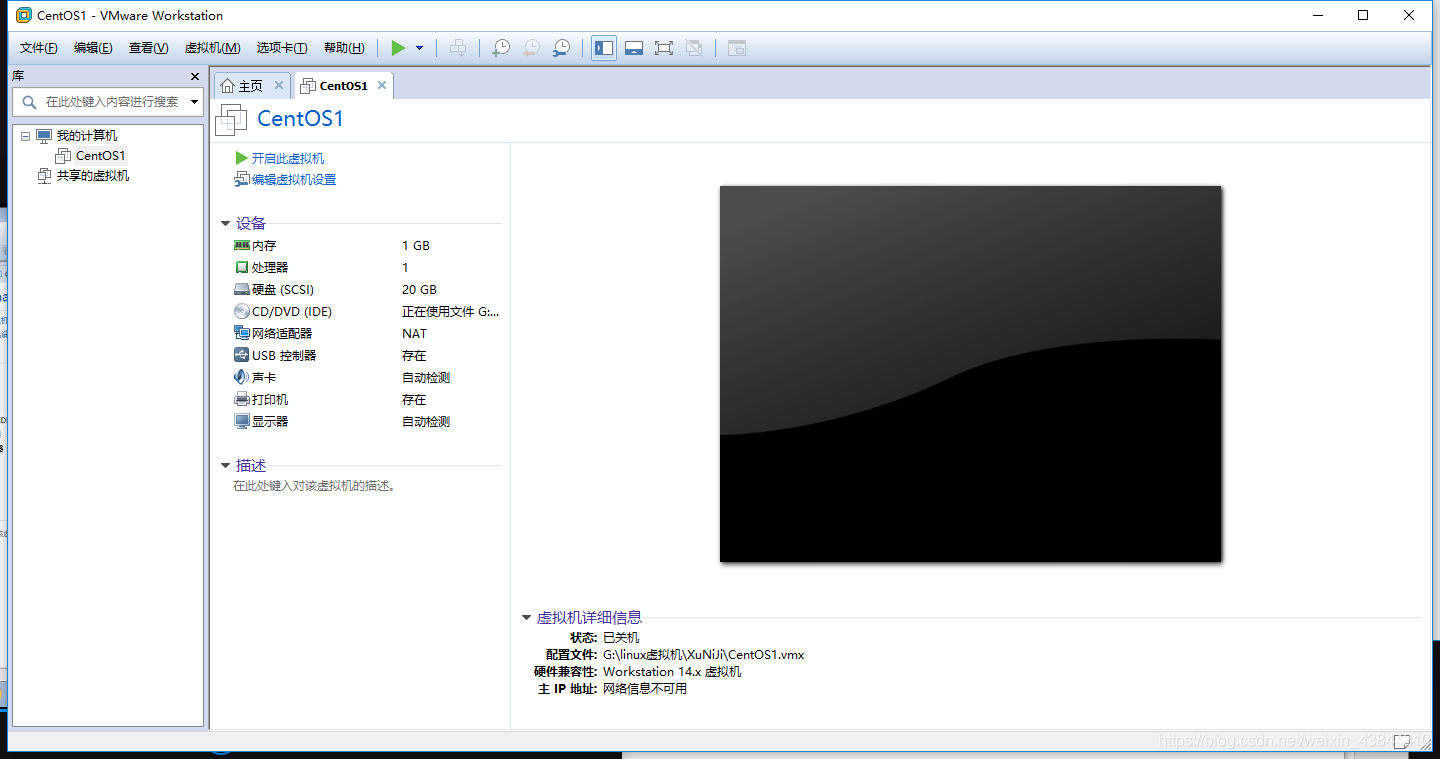Open the 文件(F) menu
This screenshot has width=1440, height=759.
pos(39,48)
